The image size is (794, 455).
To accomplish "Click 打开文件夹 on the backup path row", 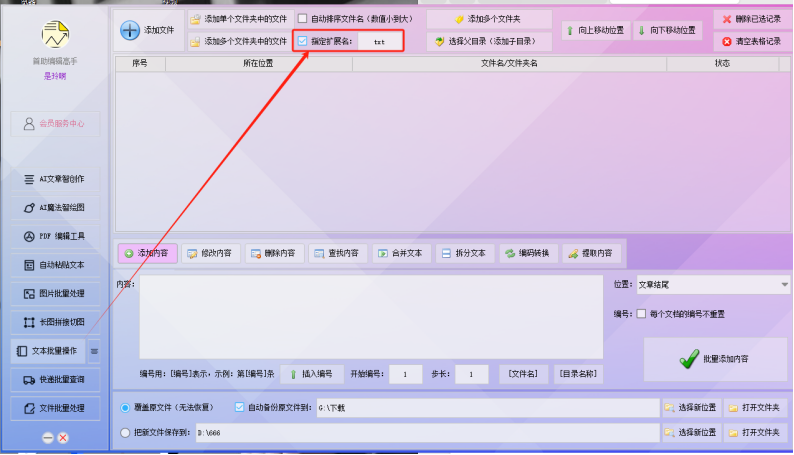I will coord(755,408).
